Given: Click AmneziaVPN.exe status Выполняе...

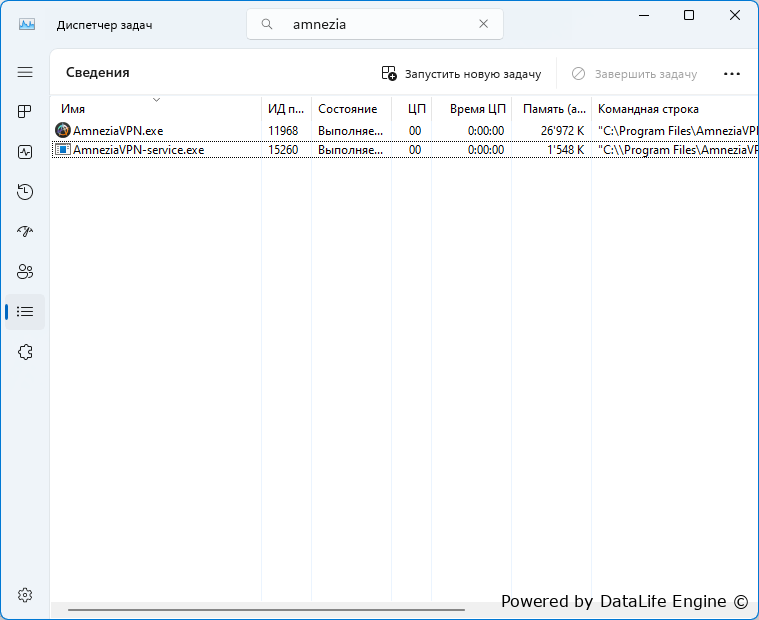Looking at the screenshot, I should pos(350,131).
